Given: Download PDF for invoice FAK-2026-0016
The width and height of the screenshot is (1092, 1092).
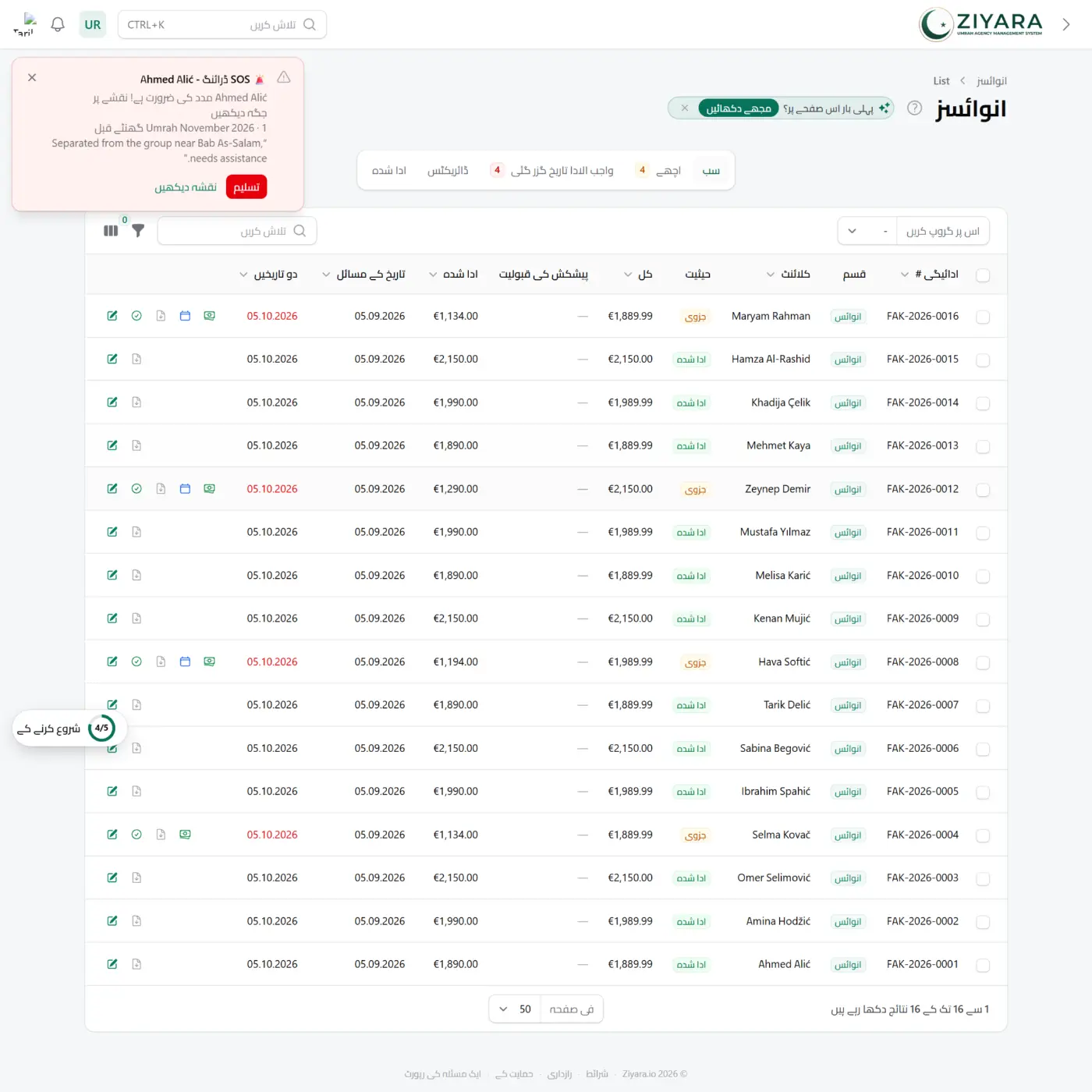Looking at the screenshot, I should pyautogui.click(x=161, y=316).
